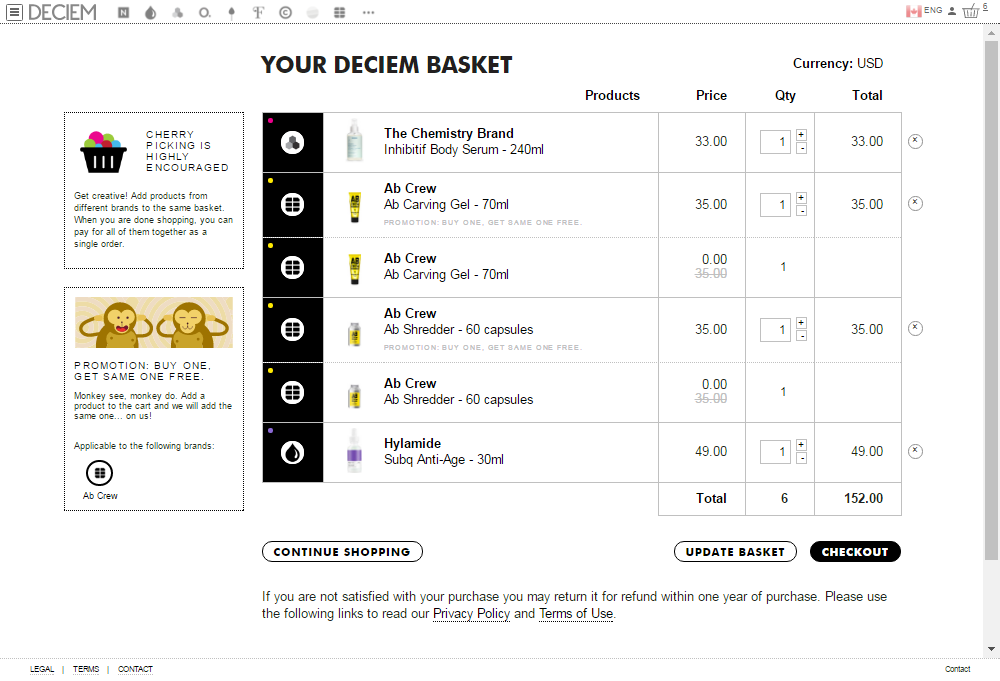Image resolution: width=1000 pixels, height=681 pixels.
Task: Click the scrollbar down arrow
Action: tap(991, 649)
